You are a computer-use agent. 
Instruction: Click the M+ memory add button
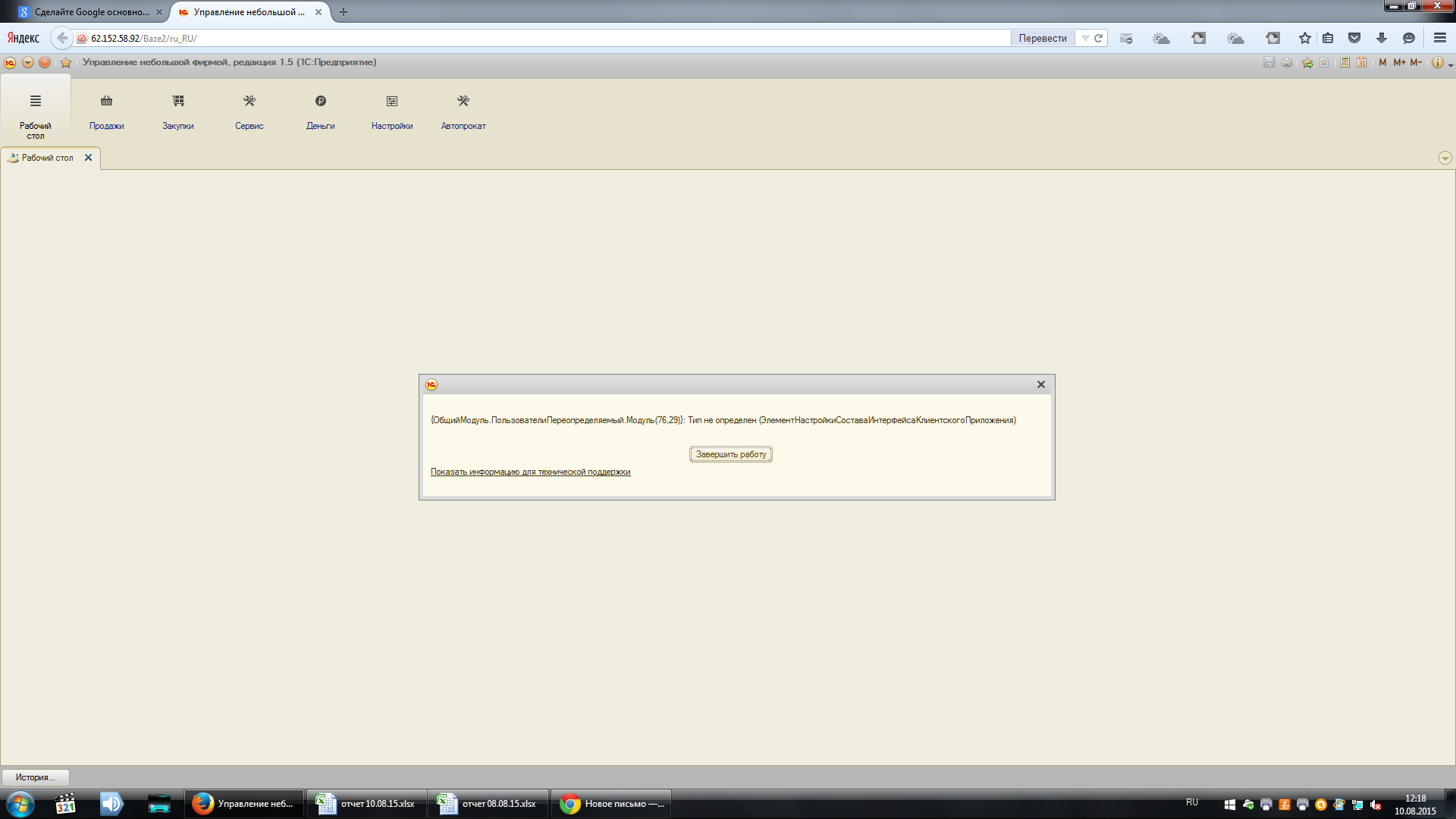pos(1399,62)
